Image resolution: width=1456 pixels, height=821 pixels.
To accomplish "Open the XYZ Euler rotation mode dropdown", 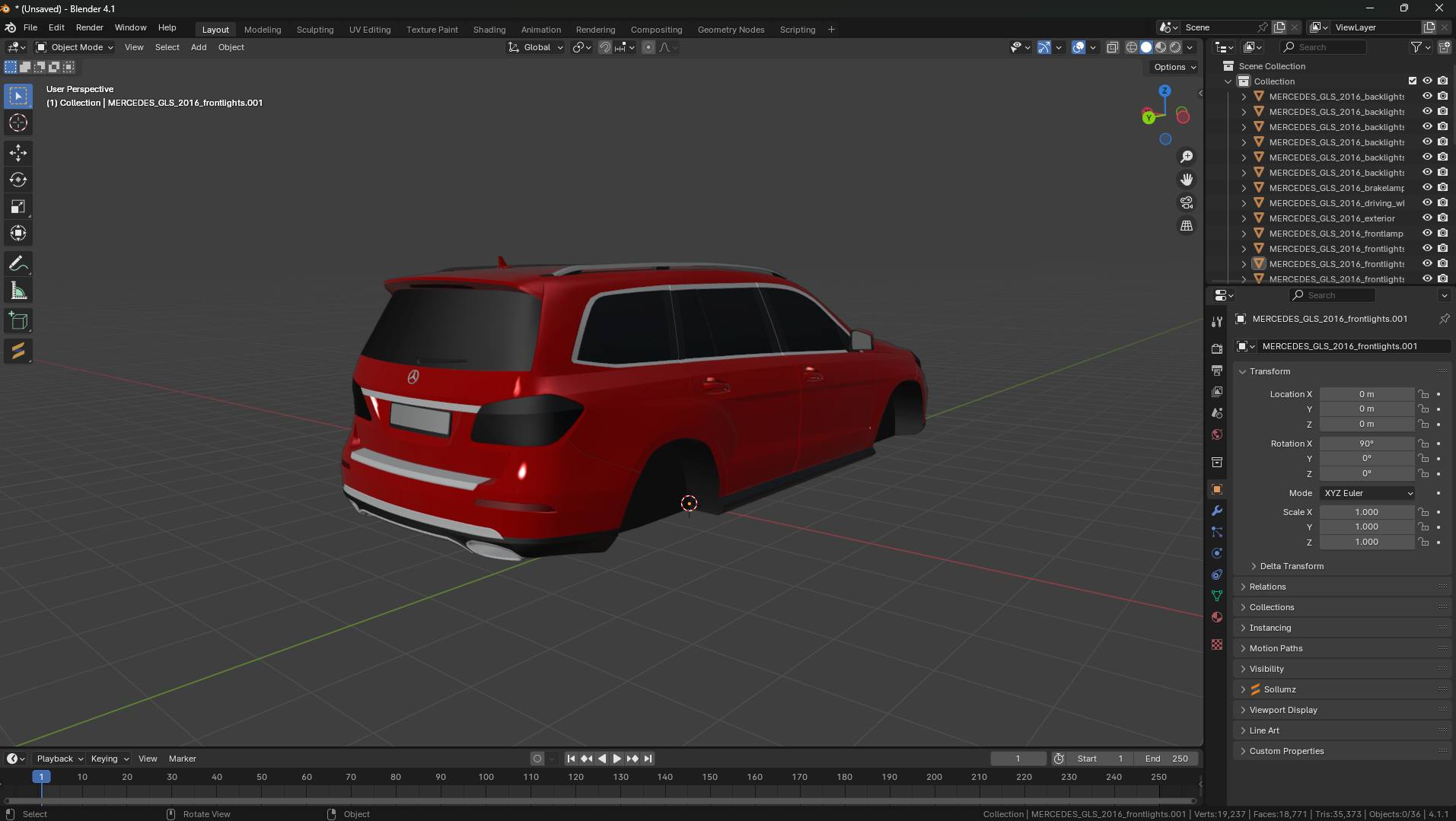I will (1367, 493).
